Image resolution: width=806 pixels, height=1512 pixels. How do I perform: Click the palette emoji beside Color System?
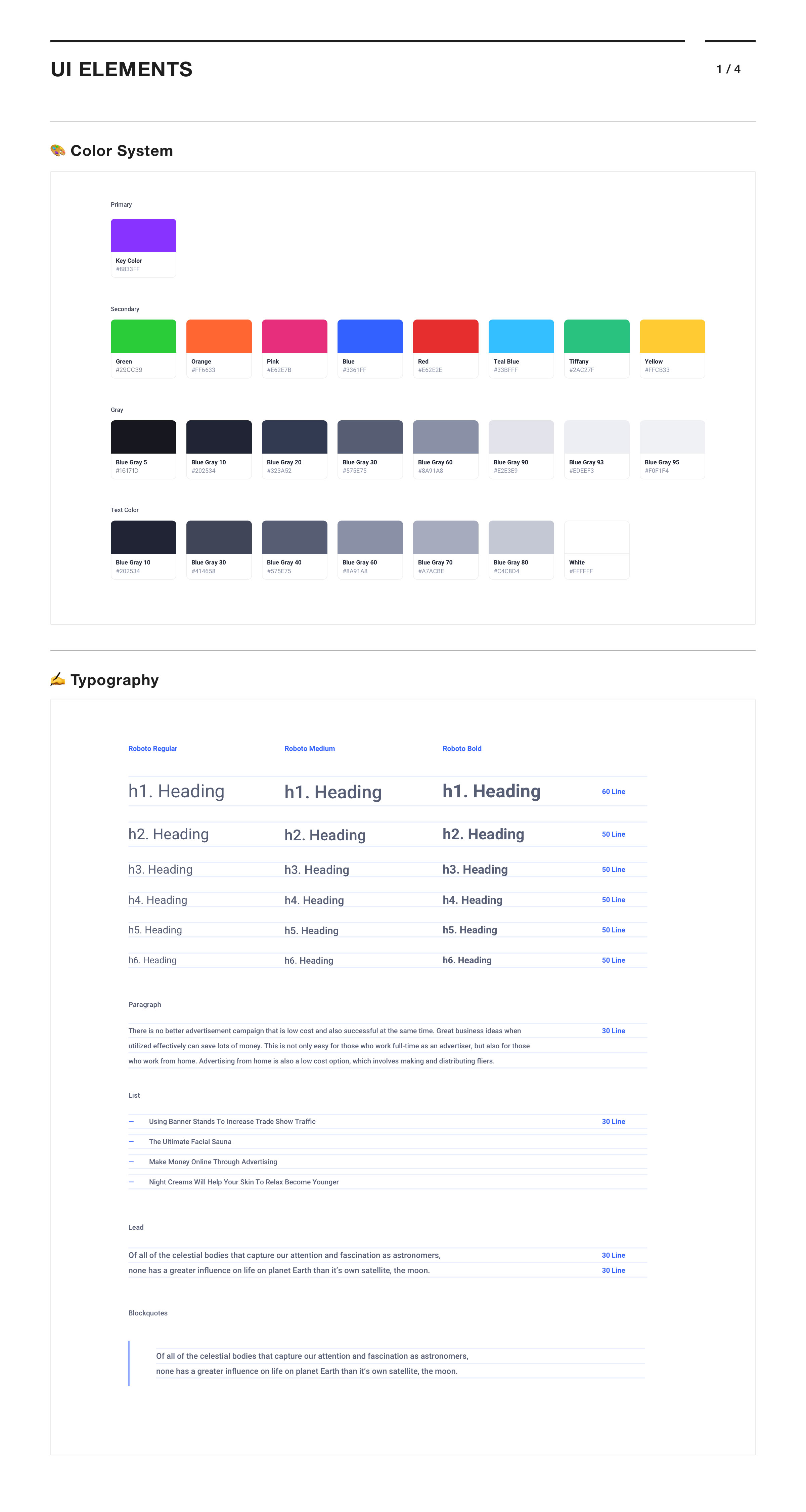[57, 151]
